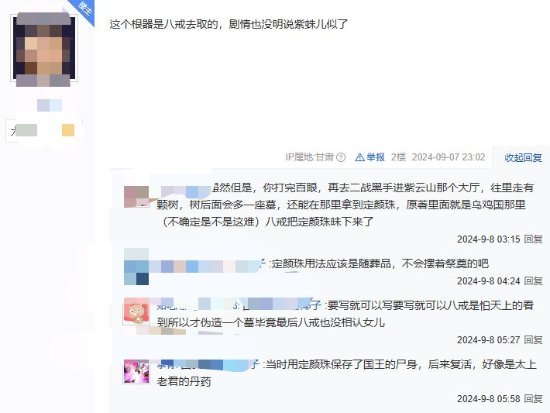Reply to the 2024-9-8 05:27 comment
The image size is (550, 413).
(533, 340)
